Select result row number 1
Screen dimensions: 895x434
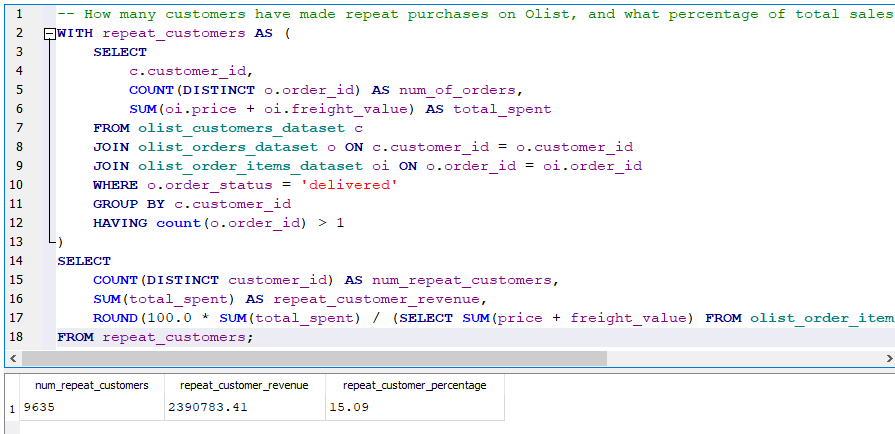(12, 408)
